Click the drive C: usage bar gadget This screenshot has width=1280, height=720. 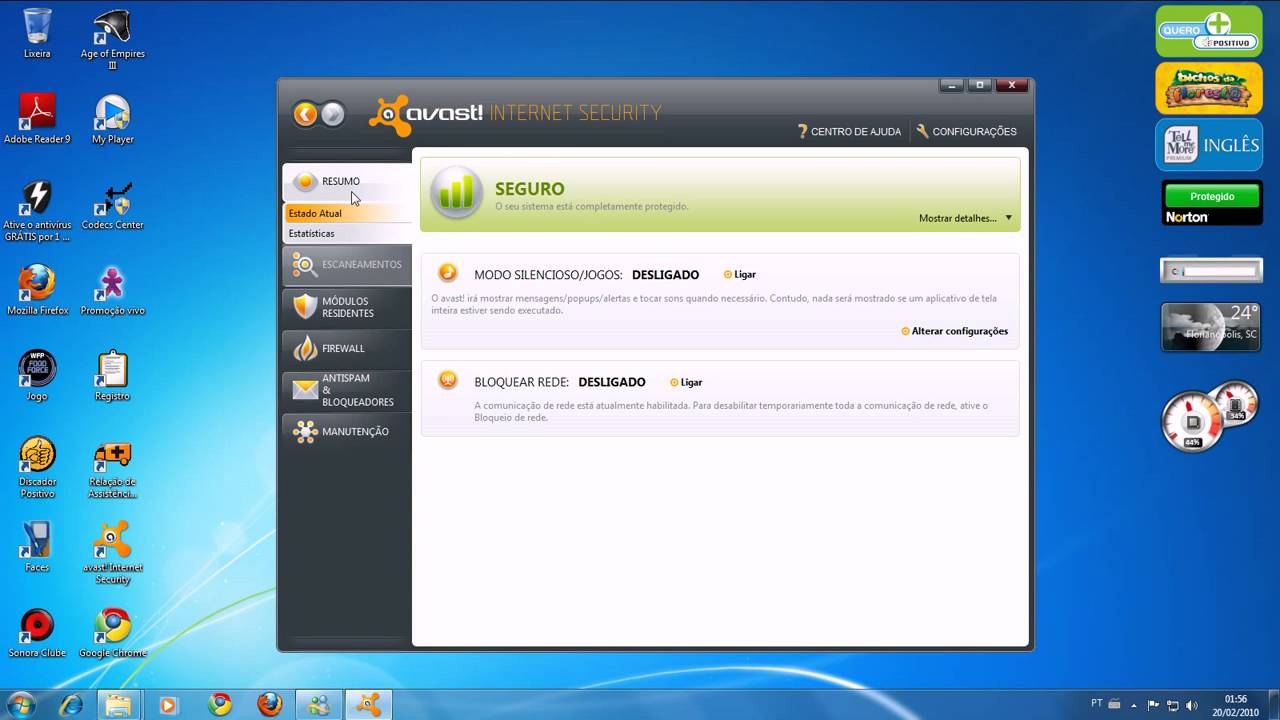pos(1212,270)
